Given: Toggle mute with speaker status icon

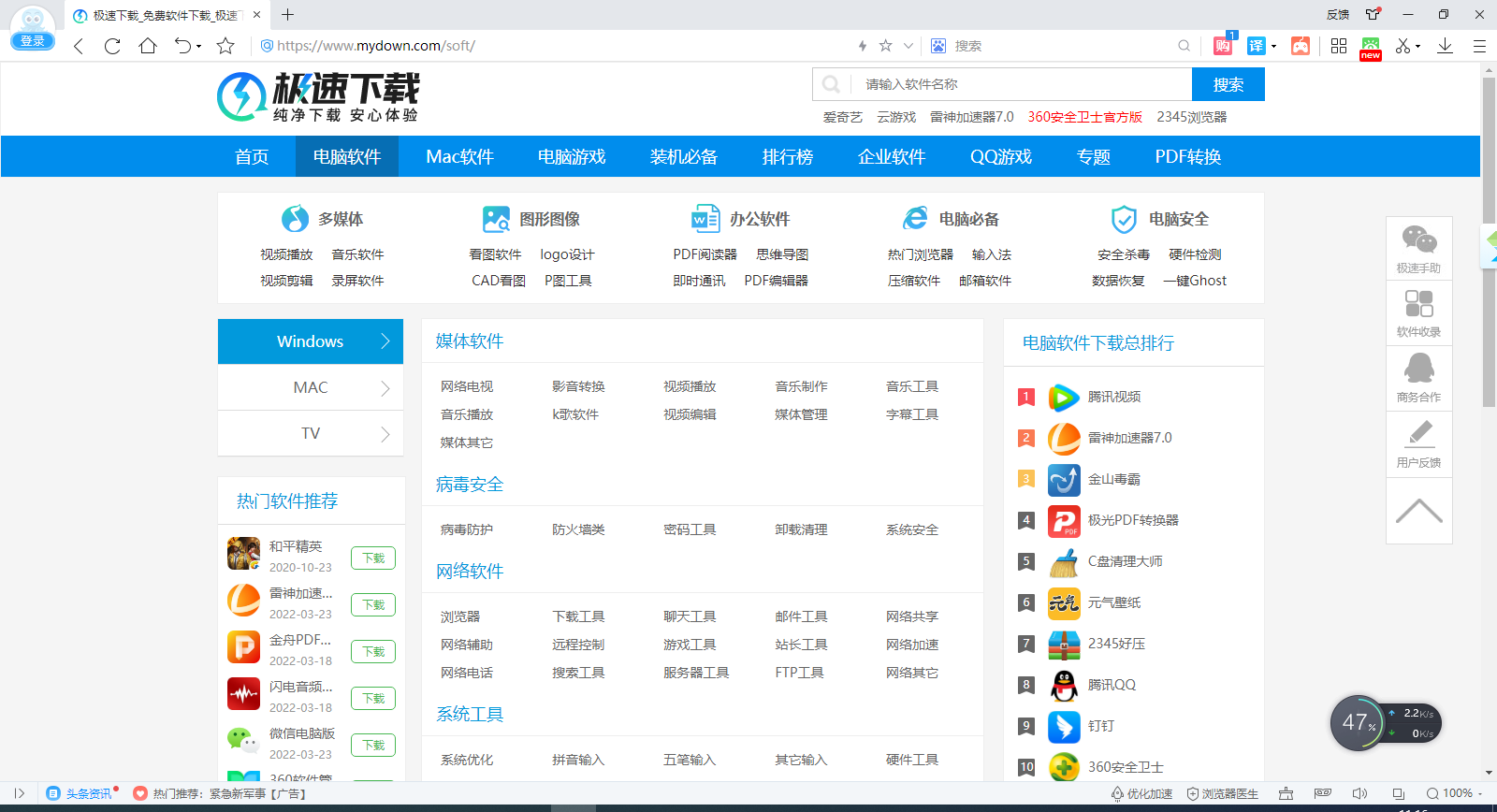Looking at the screenshot, I should coord(1360,793).
